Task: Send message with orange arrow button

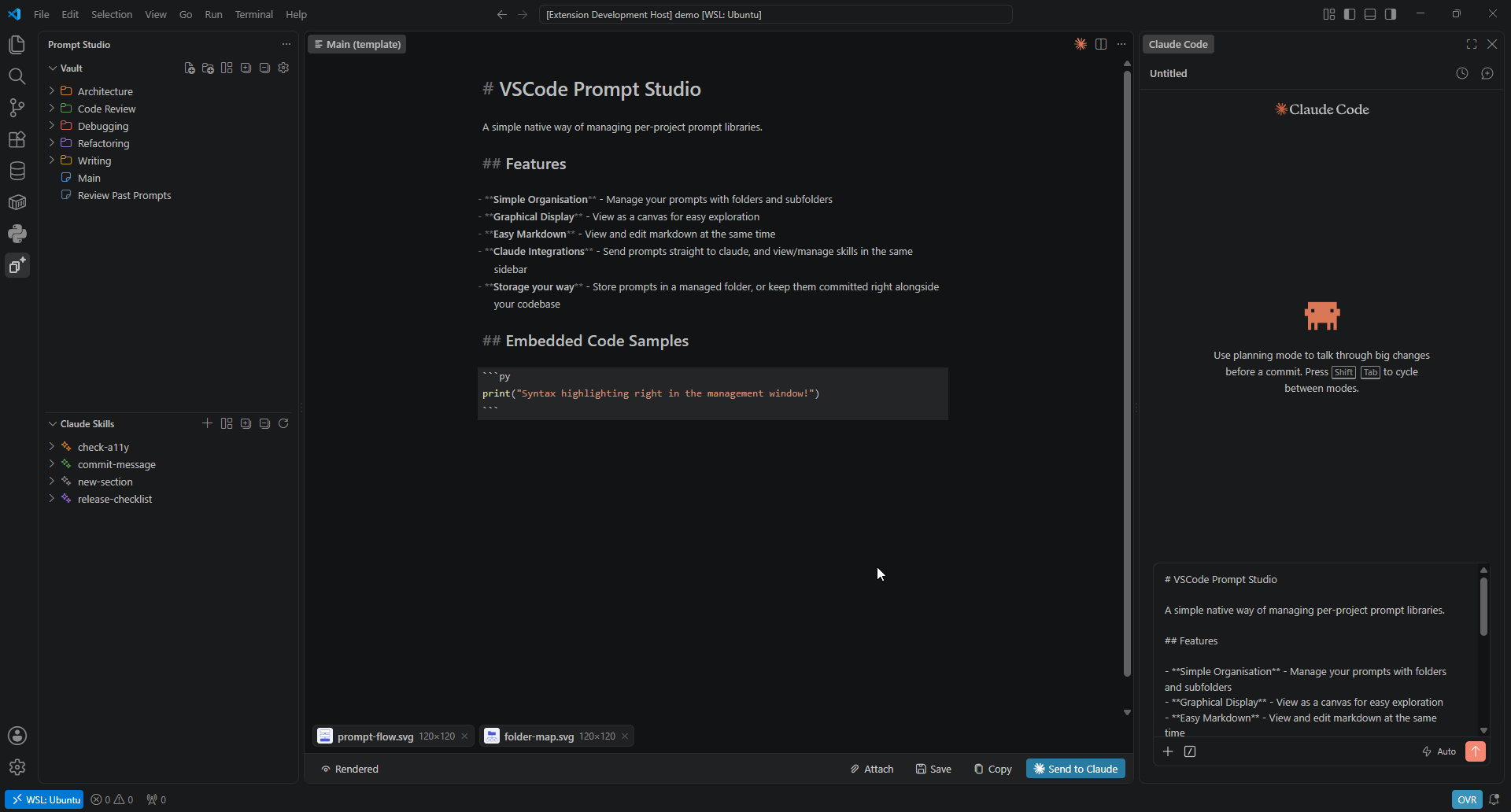Action: pos(1476,751)
